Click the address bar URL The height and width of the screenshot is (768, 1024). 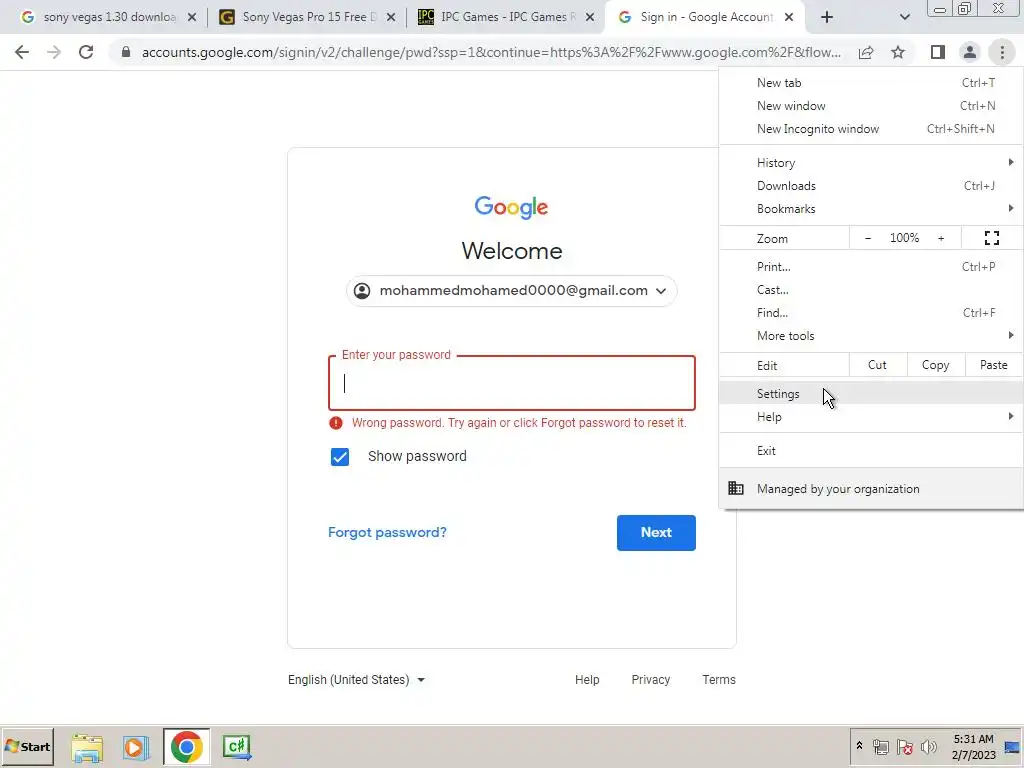(x=491, y=52)
